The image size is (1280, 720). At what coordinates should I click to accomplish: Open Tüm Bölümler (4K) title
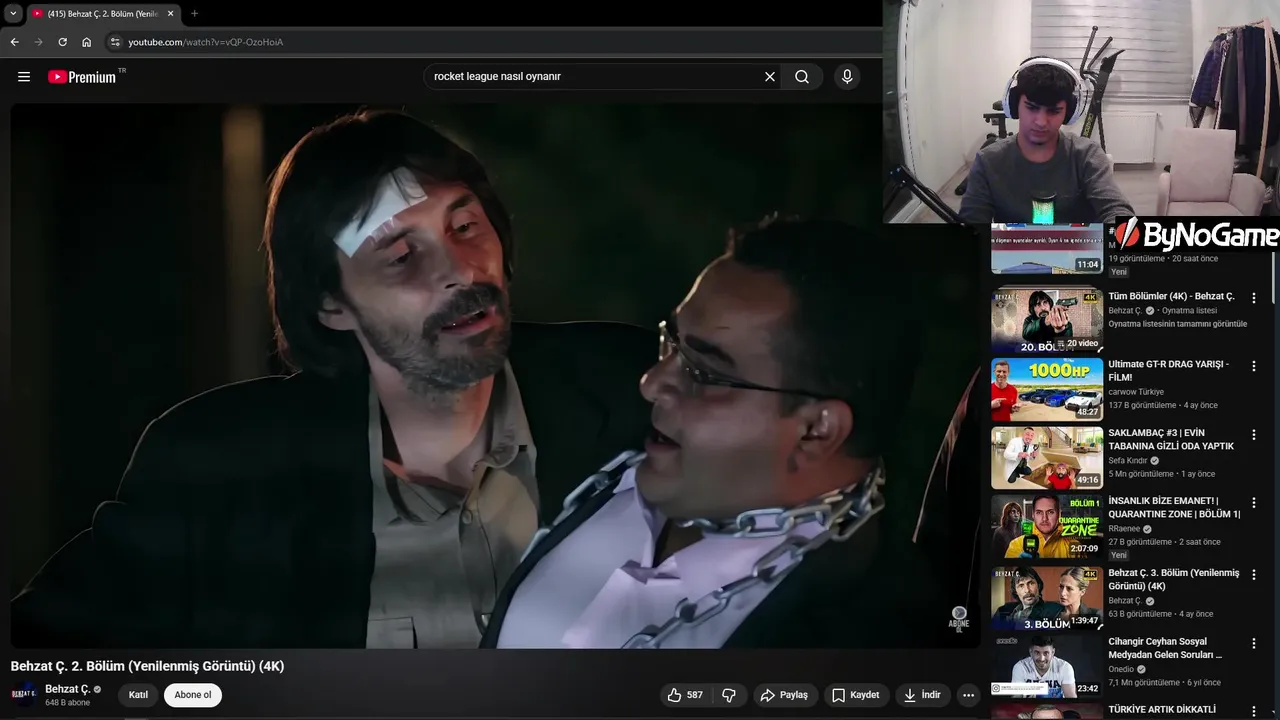[x=1171, y=296]
